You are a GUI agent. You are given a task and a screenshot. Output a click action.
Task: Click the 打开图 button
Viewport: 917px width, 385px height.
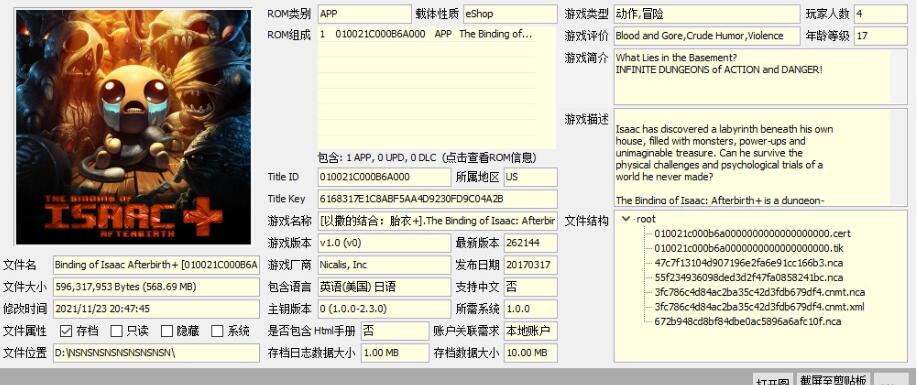773,379
